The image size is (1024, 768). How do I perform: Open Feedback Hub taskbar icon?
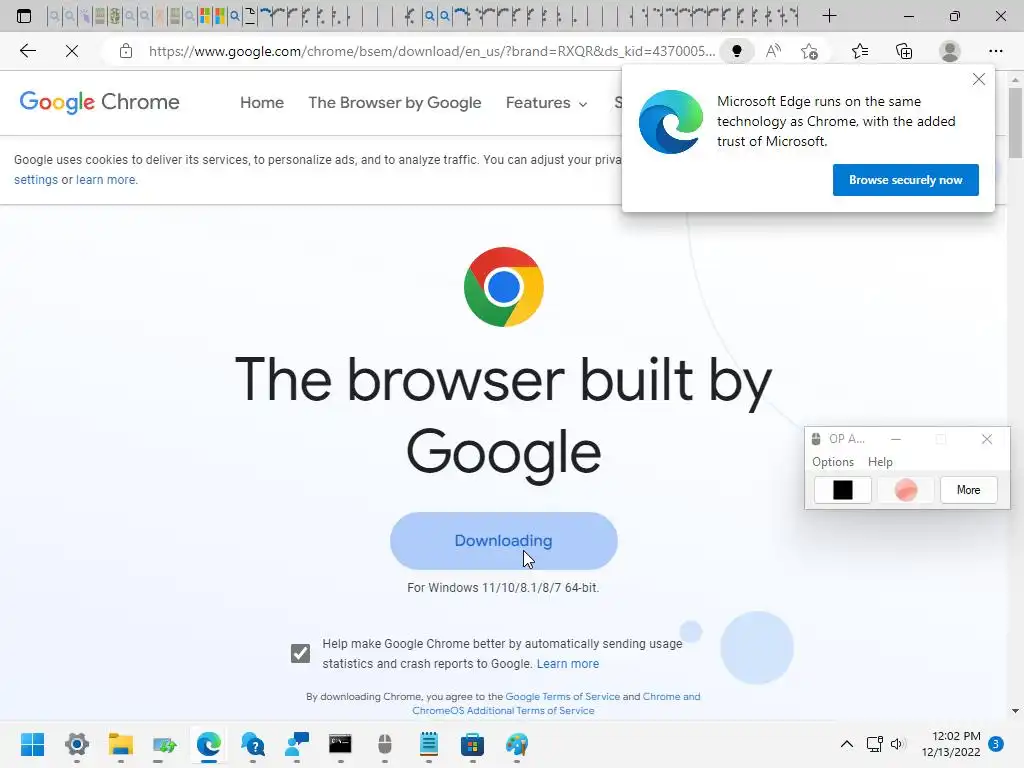[x=296, y=744]
